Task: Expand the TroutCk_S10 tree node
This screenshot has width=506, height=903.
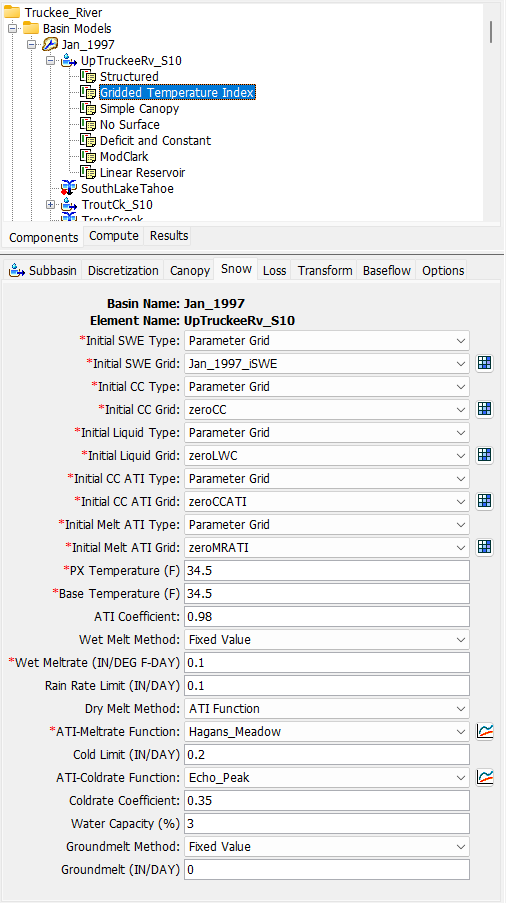Action: (50, 204)
